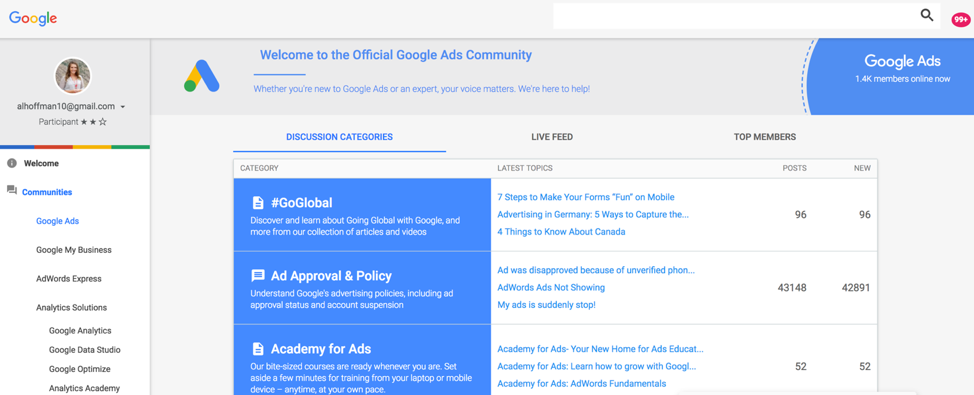
Task: Open Google Data Studio sub-community
Action: tap(84, 350)
